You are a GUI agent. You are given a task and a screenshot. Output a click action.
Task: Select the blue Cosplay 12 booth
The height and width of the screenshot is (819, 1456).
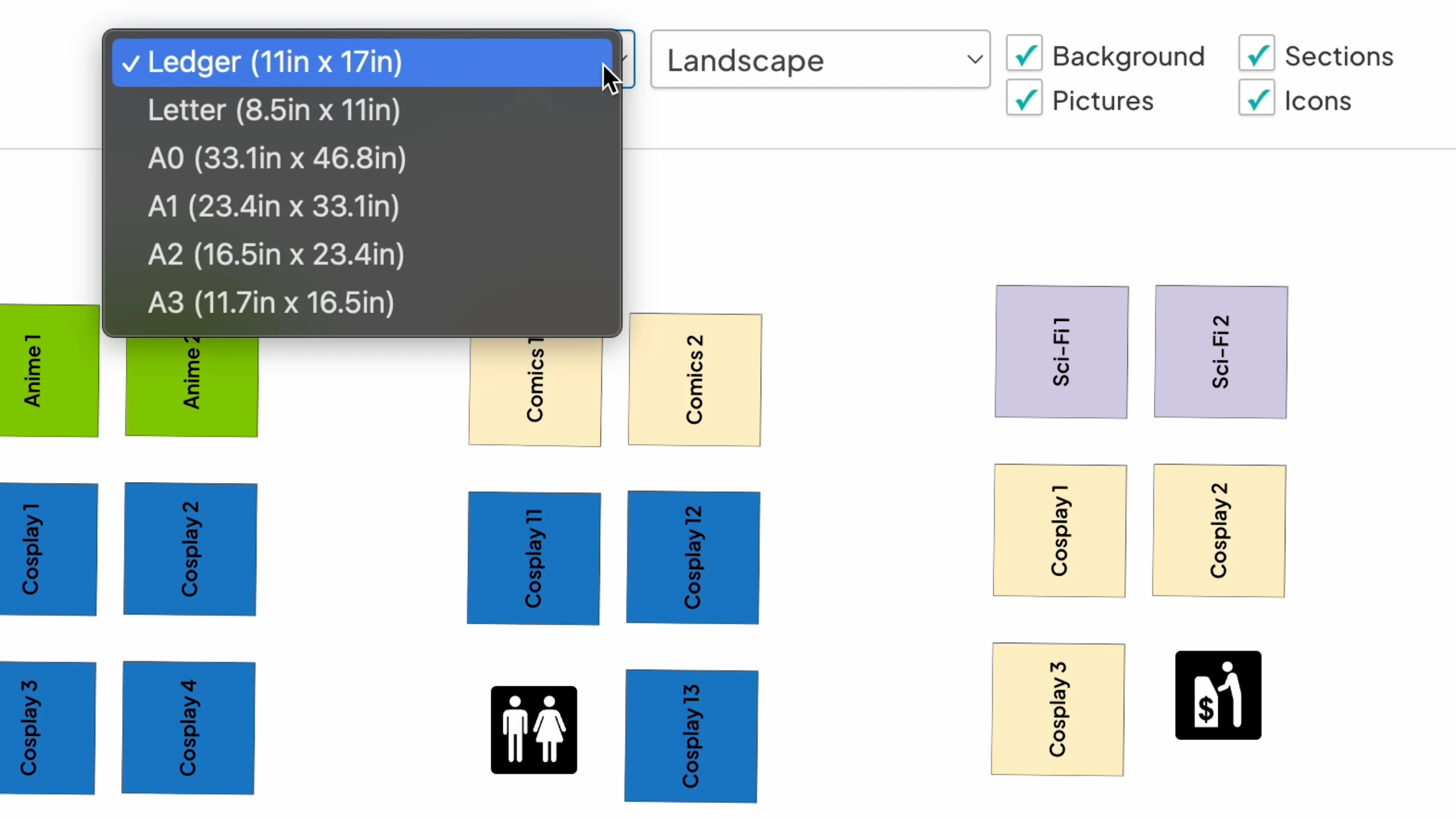[x=693, y=558]
